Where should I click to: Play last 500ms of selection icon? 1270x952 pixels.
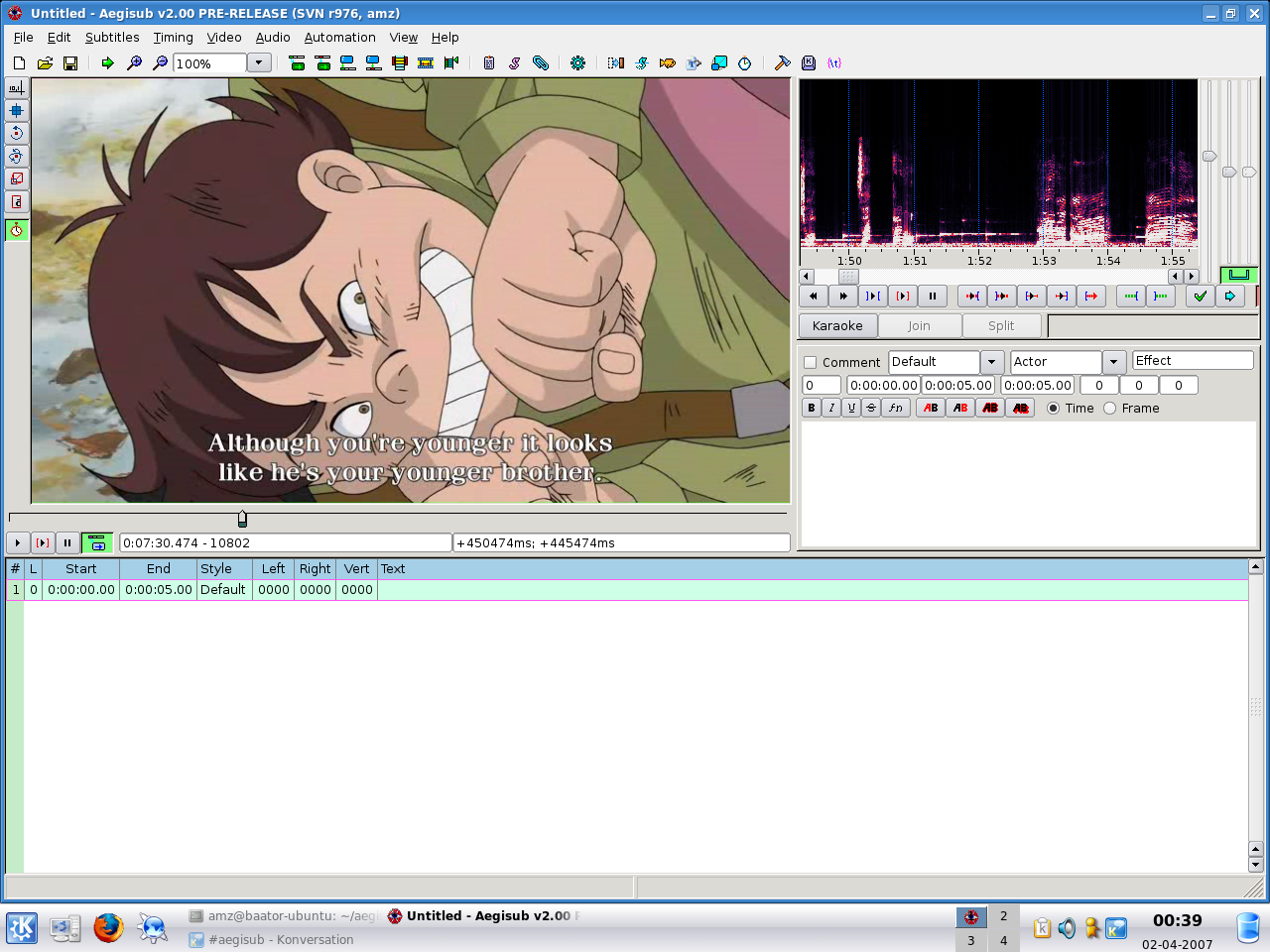pyautogui.click(x=1062, y=296)
